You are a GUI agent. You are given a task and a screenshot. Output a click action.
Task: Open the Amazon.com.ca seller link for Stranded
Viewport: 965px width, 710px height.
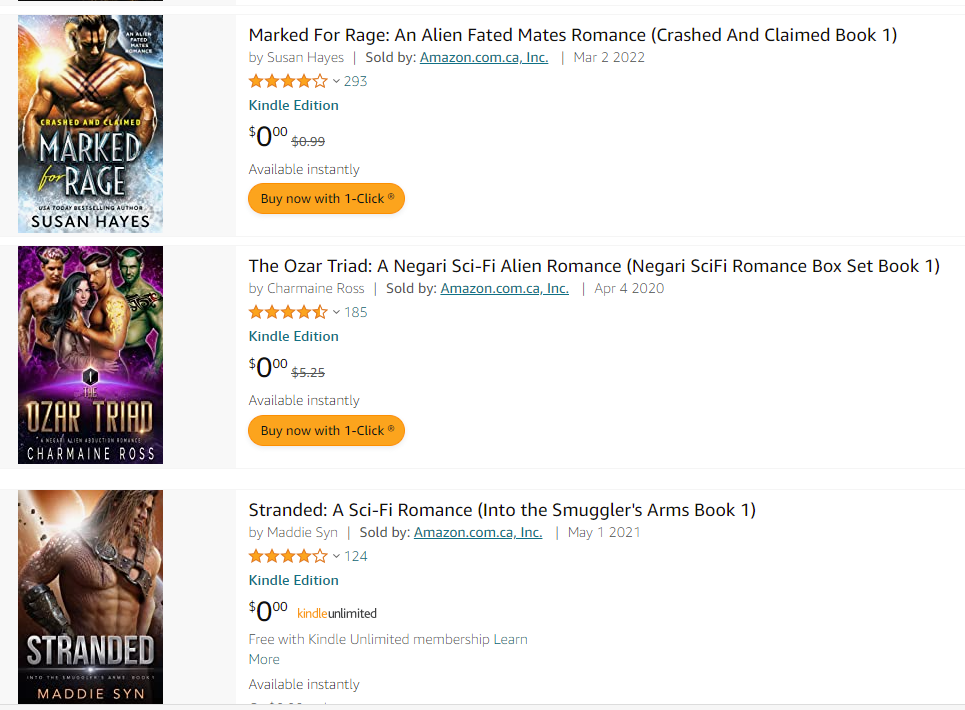pyautogui.click(x=478, y=532)
